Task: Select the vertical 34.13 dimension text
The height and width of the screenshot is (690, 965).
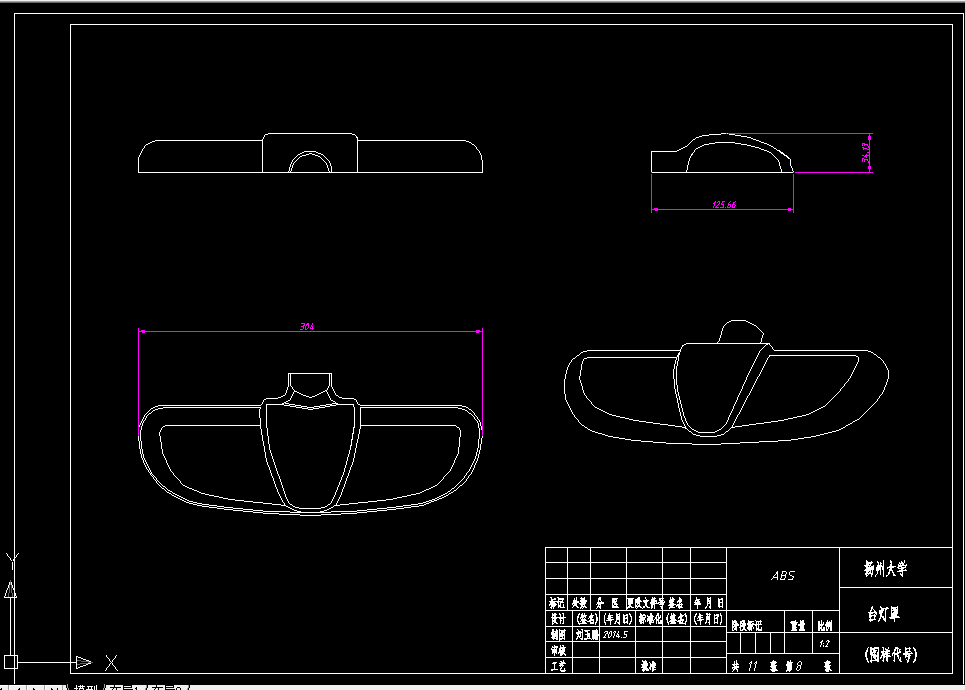Action: pos(866,153)
